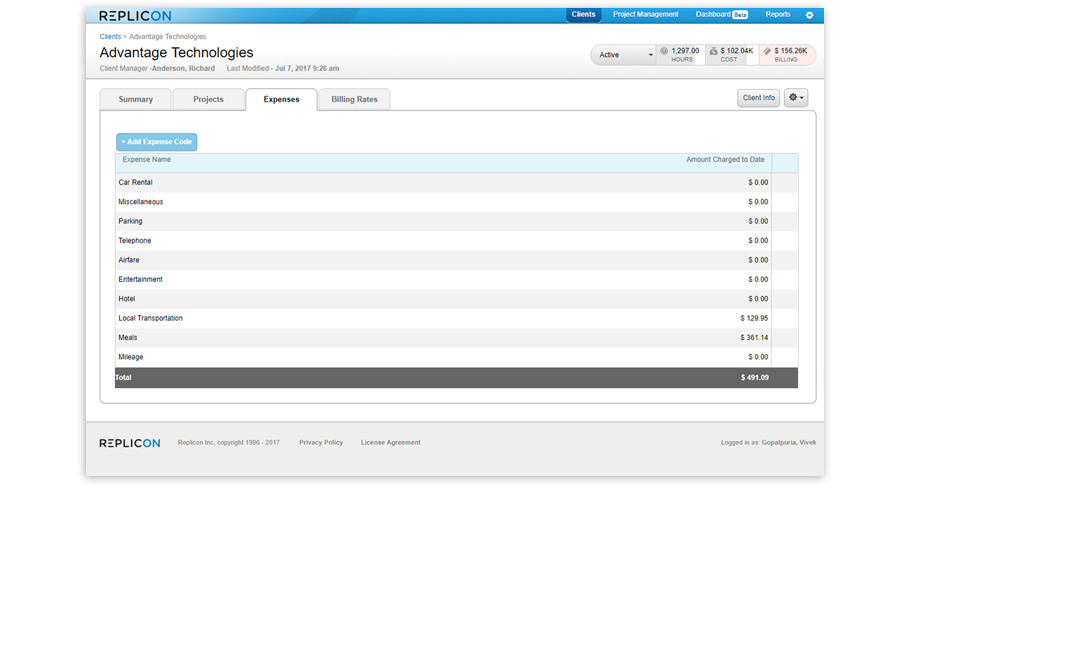The height and width of the screenshot is (665, 1080).
Task: Click the Advantage Technologies page title
Action: coord(176,52)
